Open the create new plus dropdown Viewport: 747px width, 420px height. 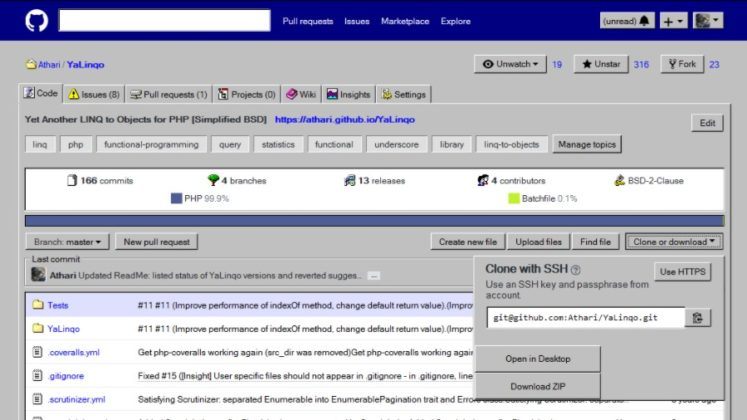coord(674,20)
